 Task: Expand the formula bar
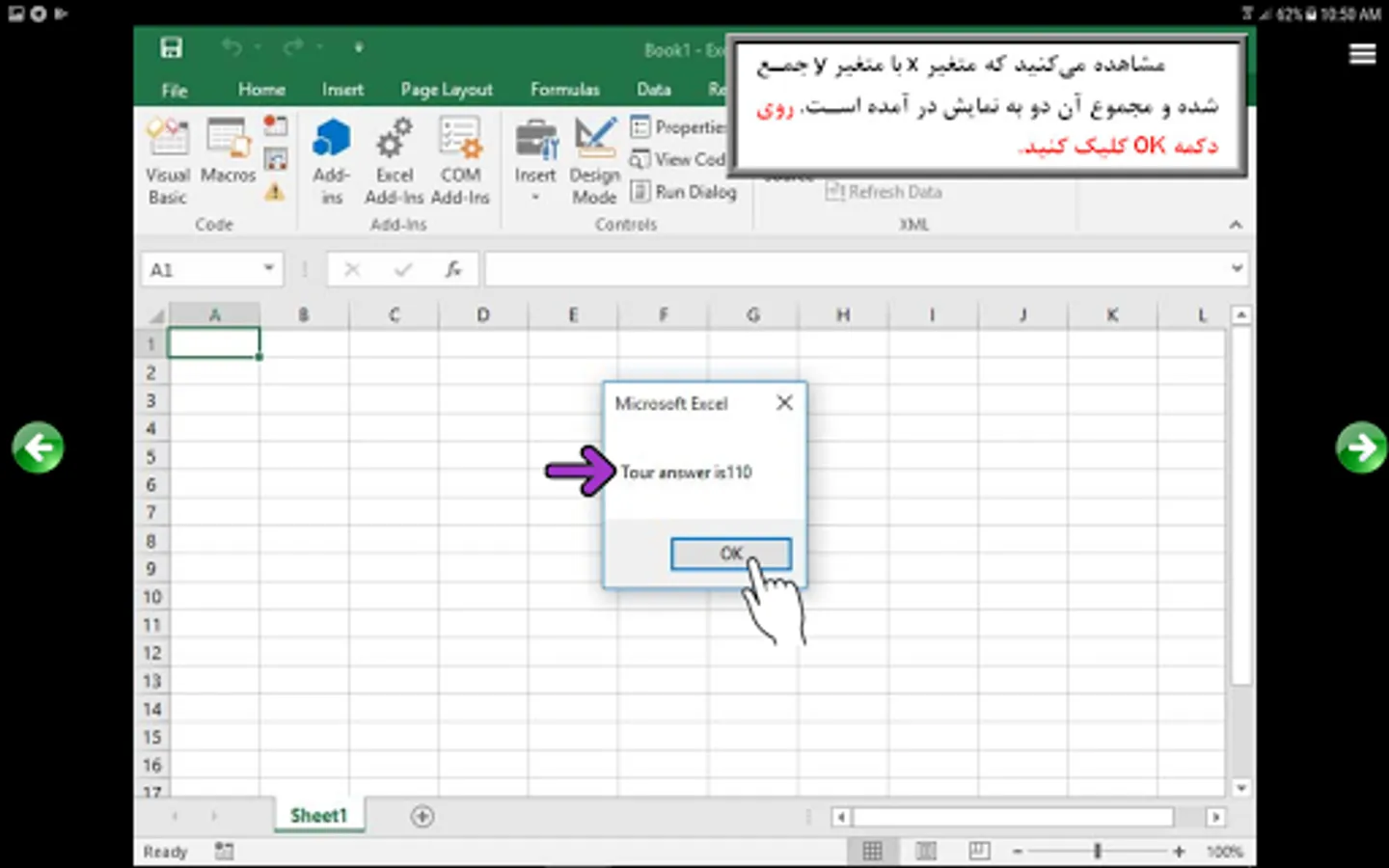pyautogui.click(x=1237, y=268)
